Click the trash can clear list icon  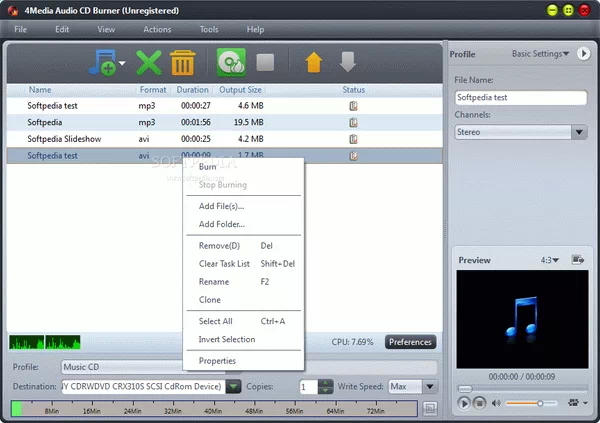pos(182,63)
